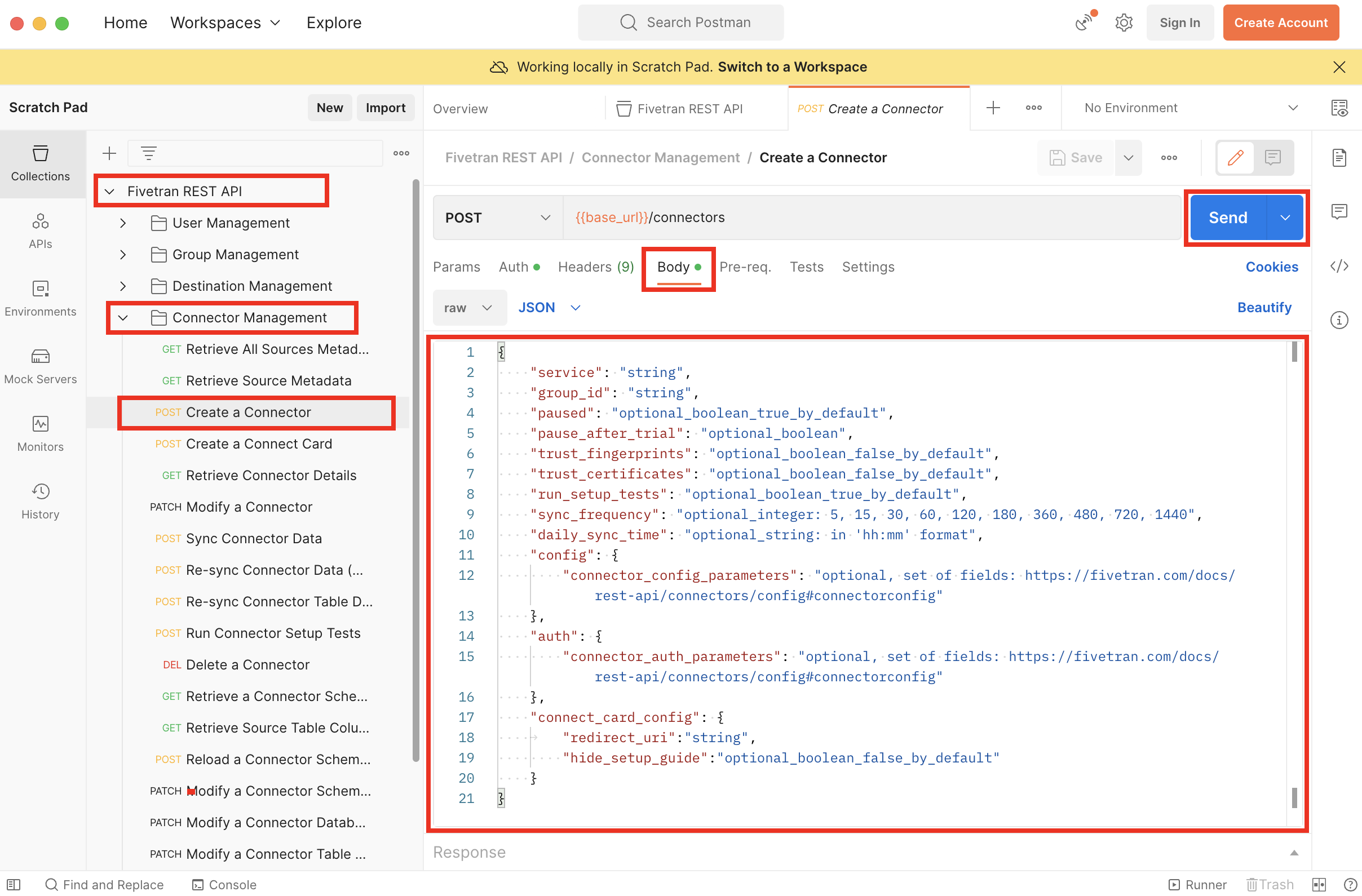
Task: Click the two-pane layout icon in the status bar
Action: tap(1319, 885)
